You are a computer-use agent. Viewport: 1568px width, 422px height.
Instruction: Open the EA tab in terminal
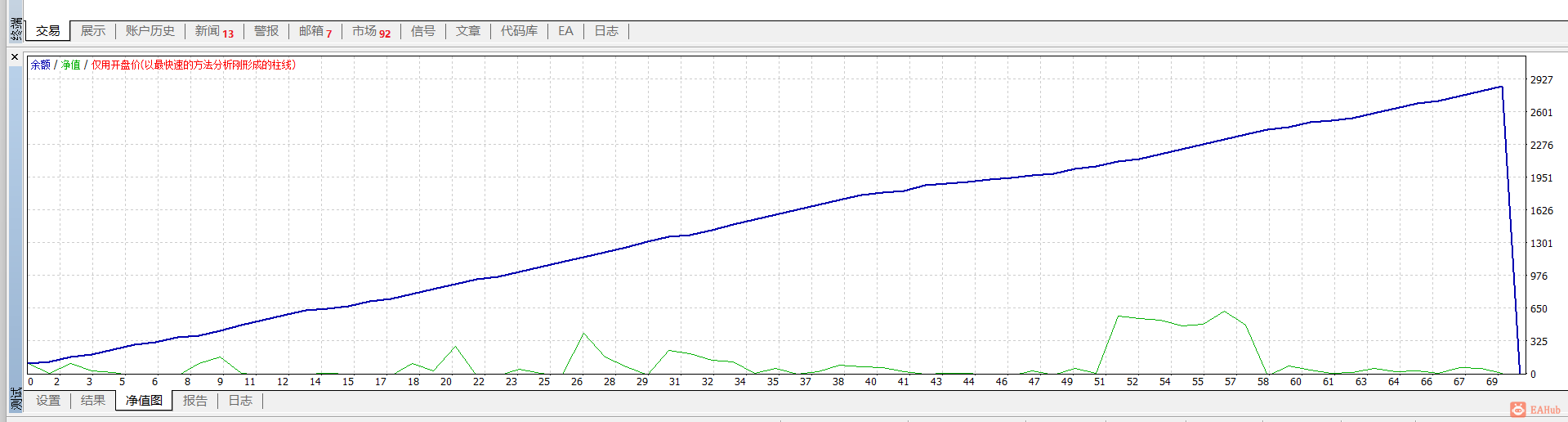pos(565,31)
